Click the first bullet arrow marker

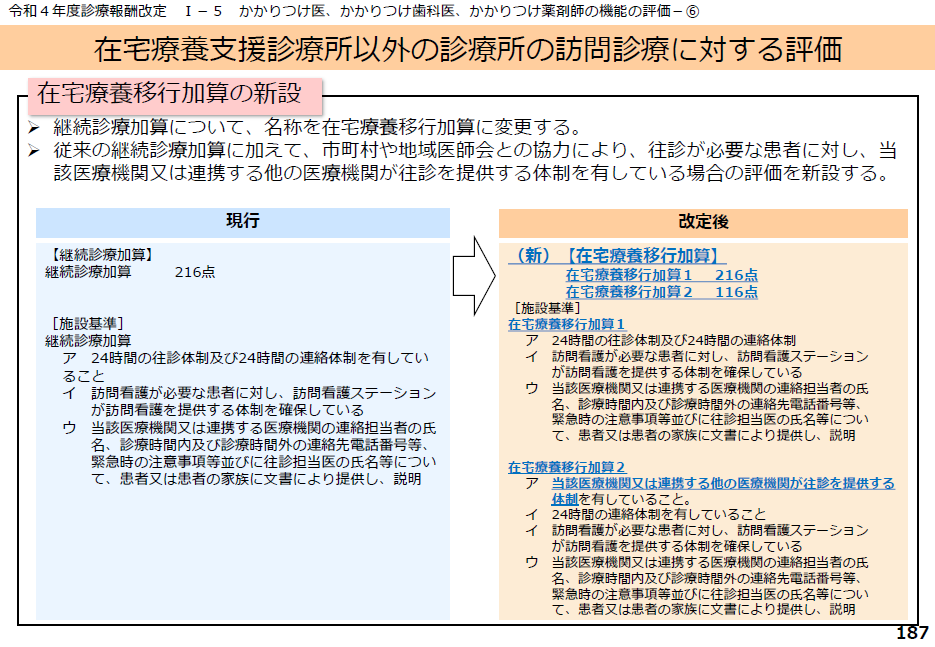[x=34, y=128]
